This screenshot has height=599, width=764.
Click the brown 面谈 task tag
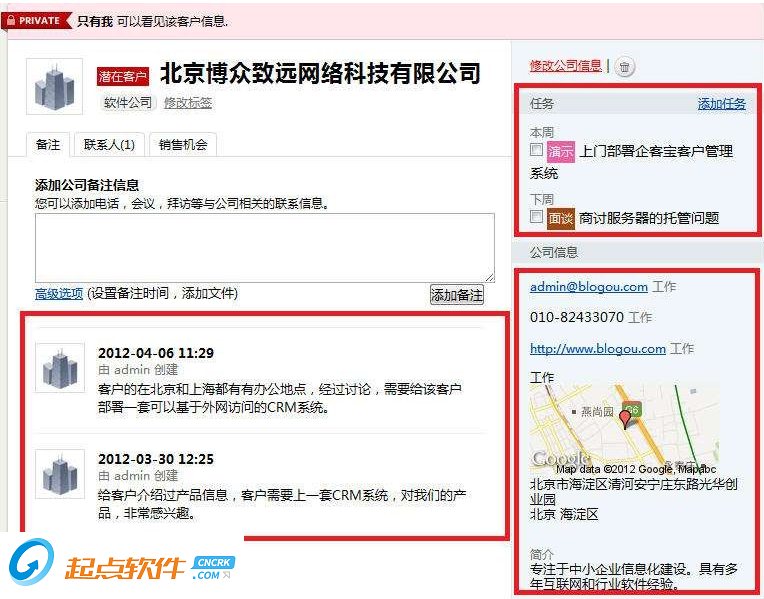560,218
